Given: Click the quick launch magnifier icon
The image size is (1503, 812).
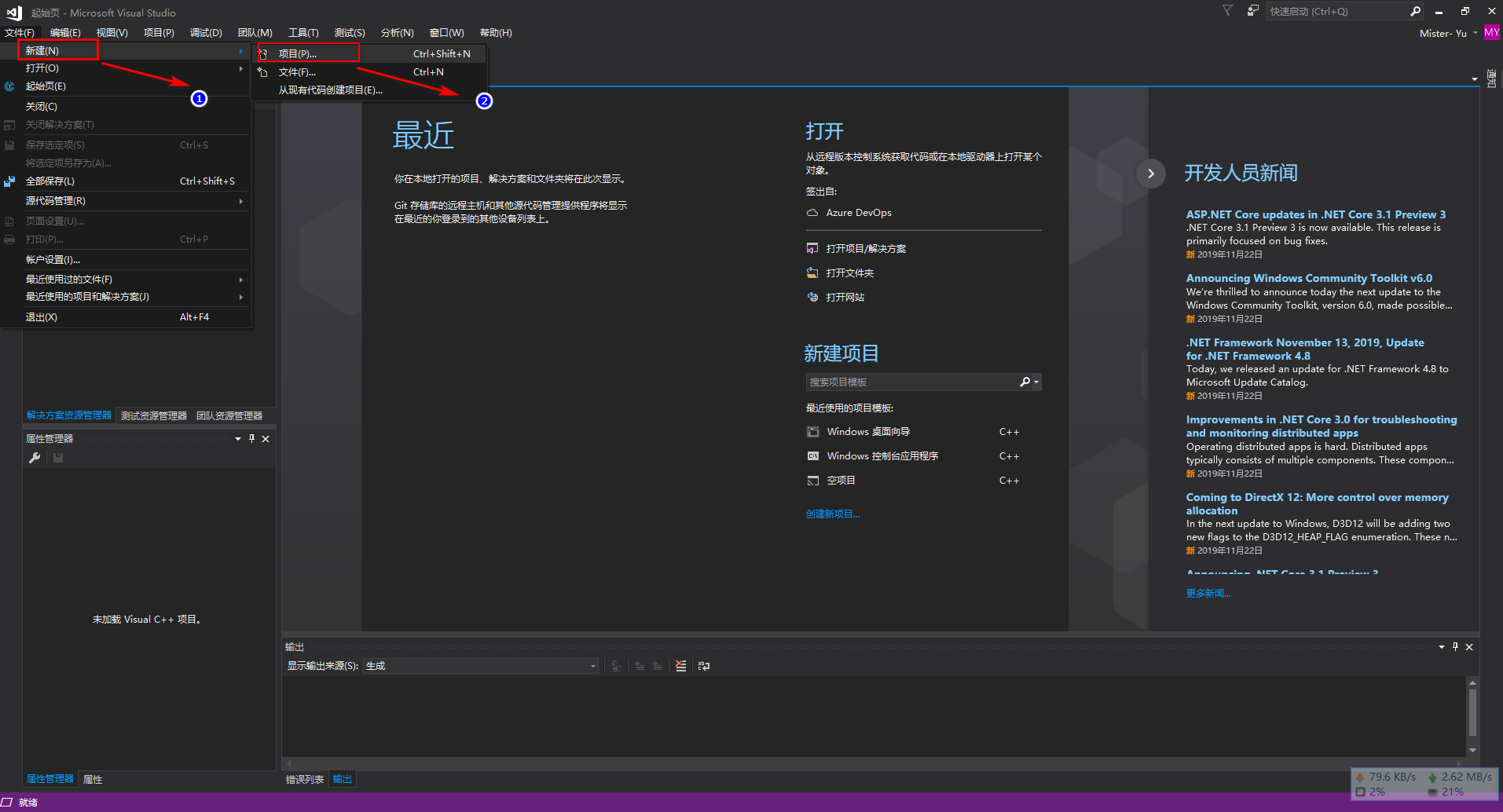Looking at the screenshot, I should [1415, 11].
